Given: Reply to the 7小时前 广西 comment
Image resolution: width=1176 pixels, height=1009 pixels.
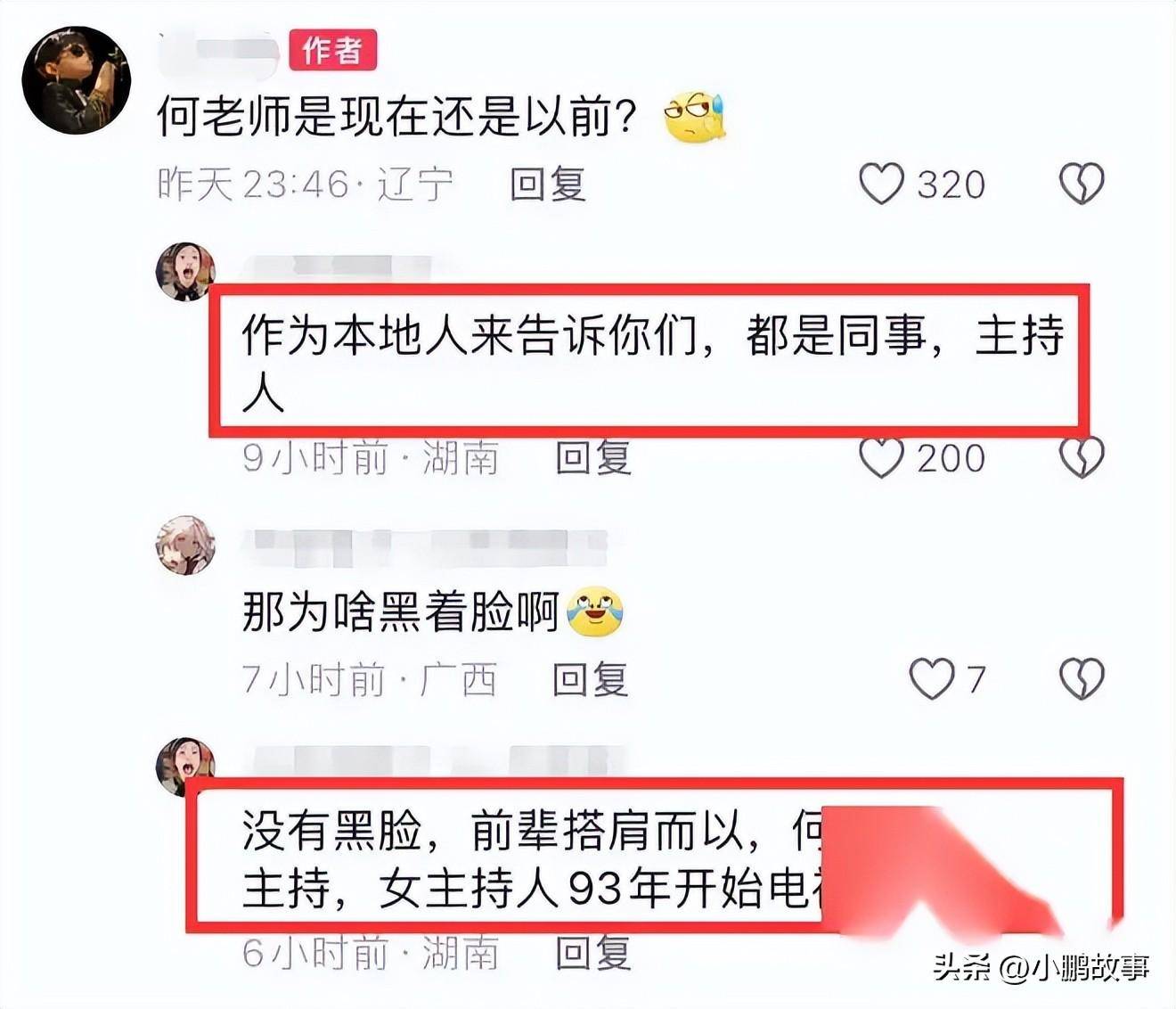Looking at the screenshot, I should (x=590, y=680).
